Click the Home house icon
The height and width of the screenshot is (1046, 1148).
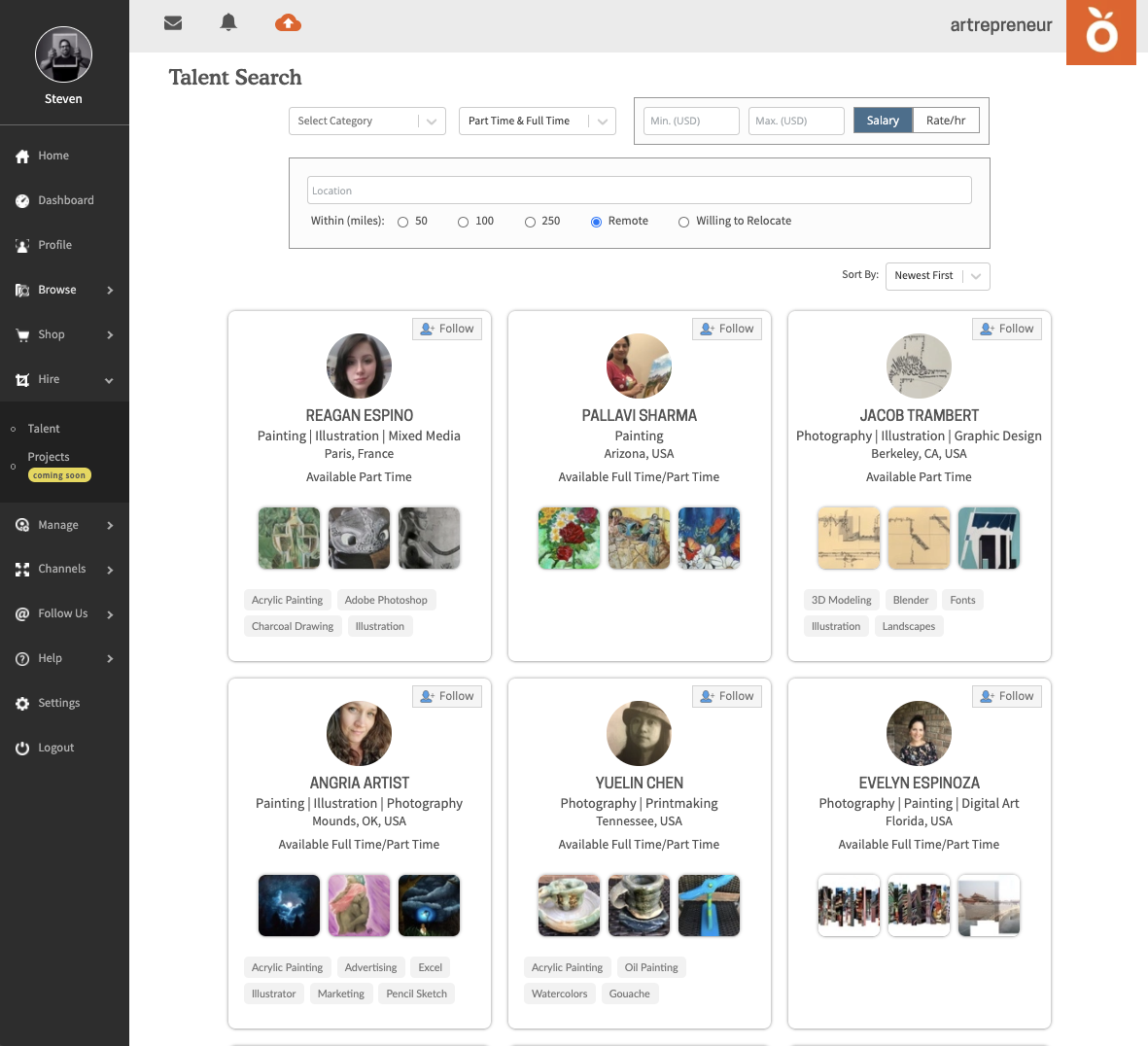tap(22, 156)
